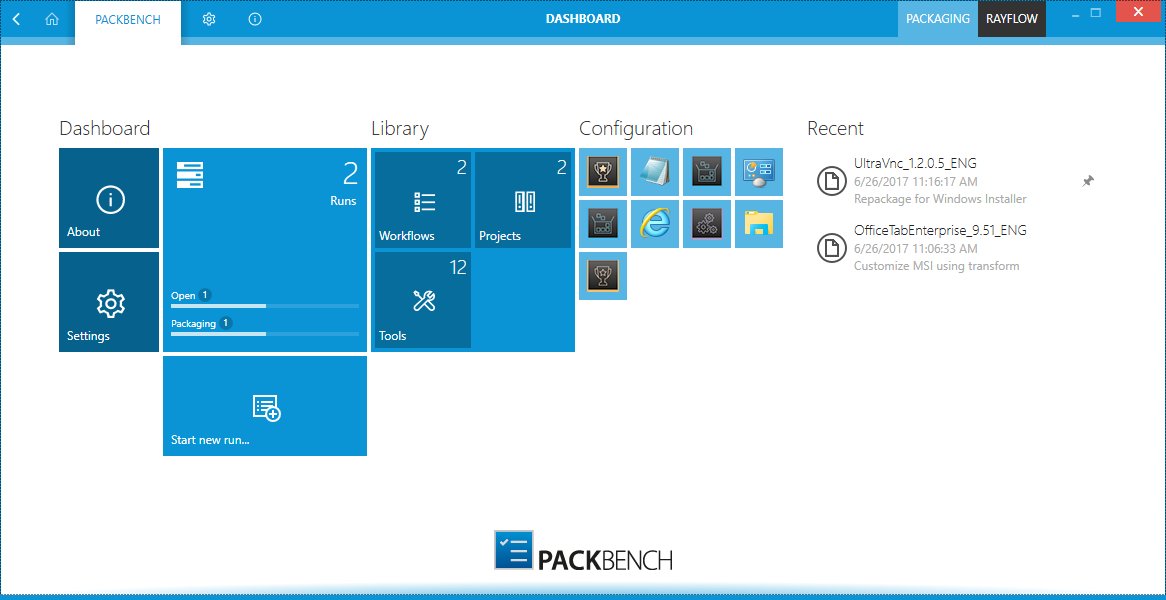Pin the UltraVnc_1.2.0.5_ENG recent entry
This screenshot has height=600, width=1166.
point(1088,181)
